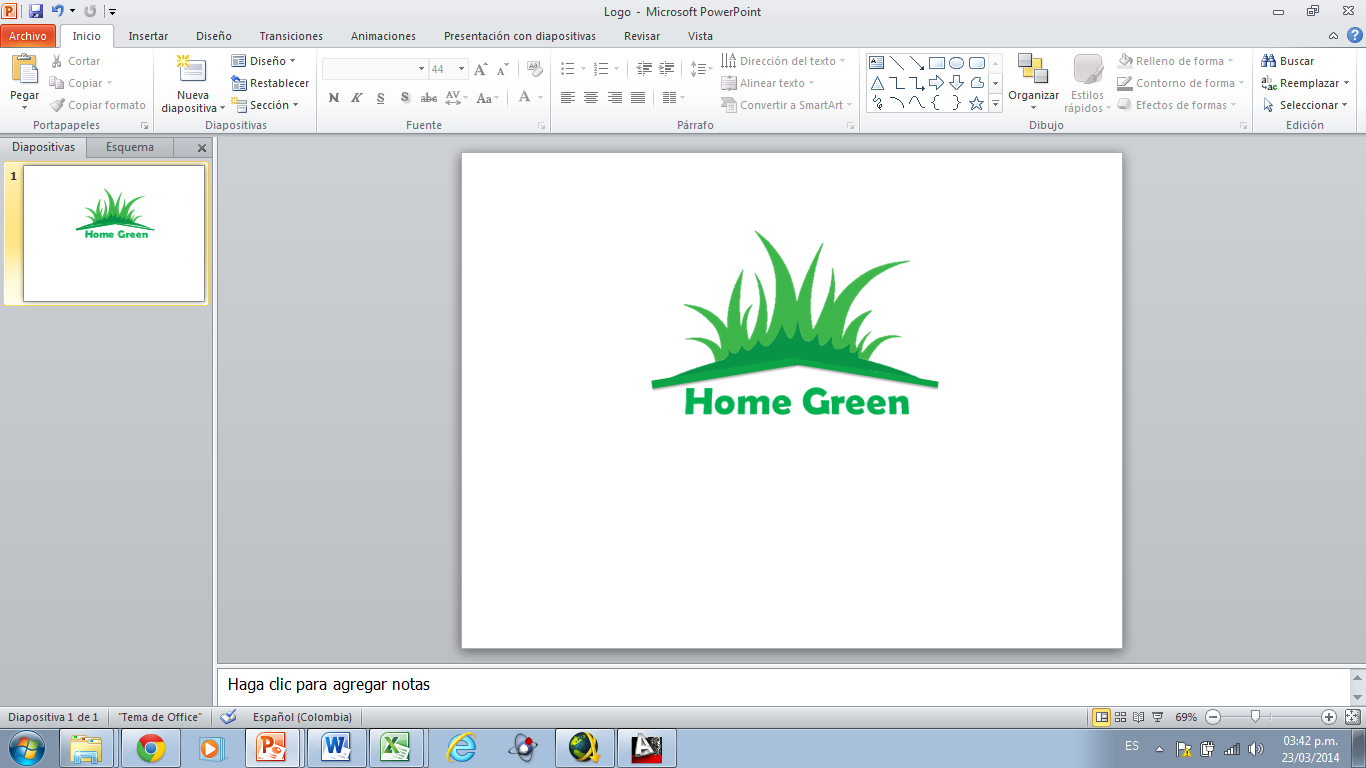The width and height of the screenshot is (1366, 768).
Task: Select the rectangle shape in gallery
Action: click(937, 62)
